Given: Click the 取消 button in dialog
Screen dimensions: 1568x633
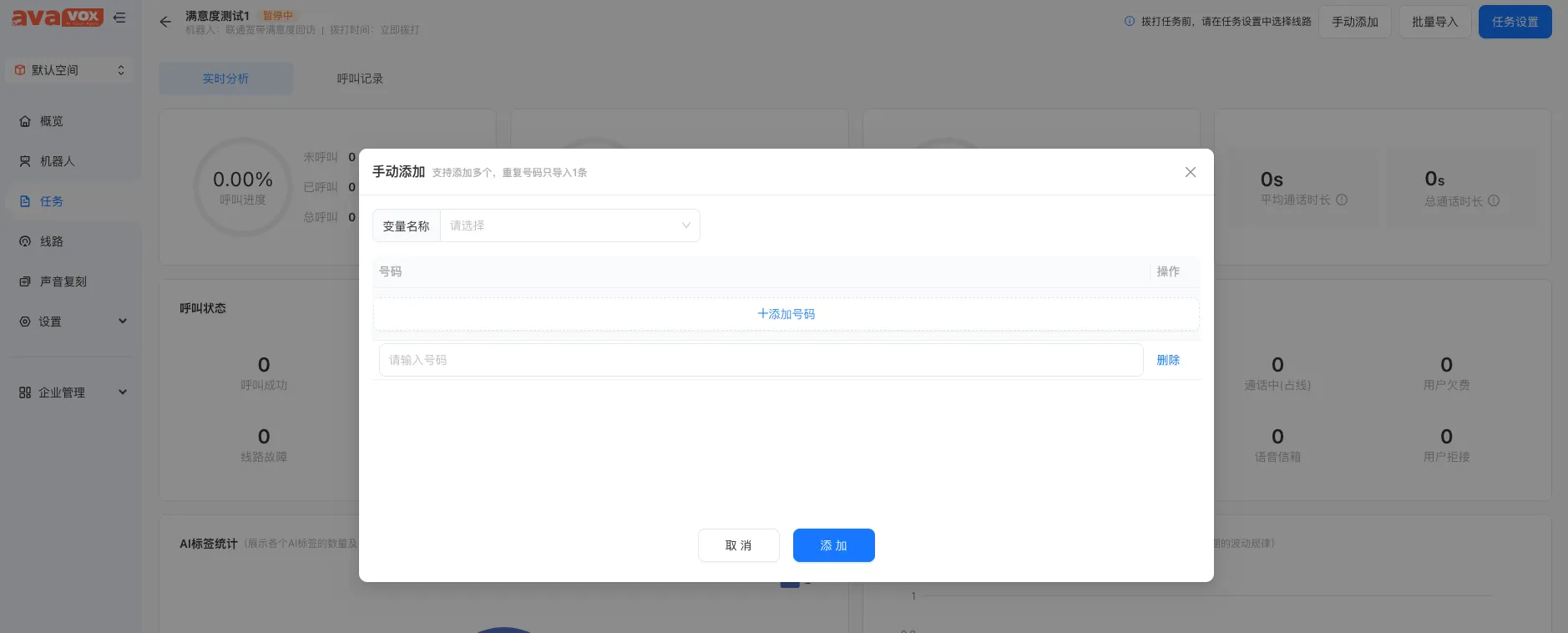Looking at the screenshot, I should point(738,545).
